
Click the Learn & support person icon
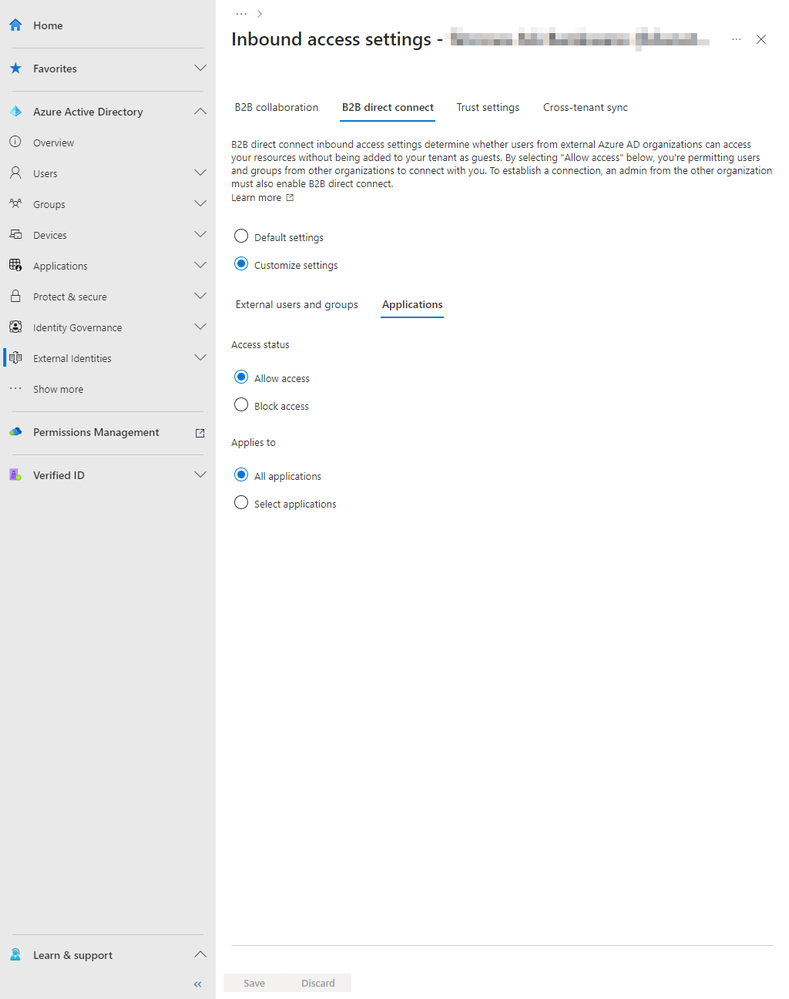pos(16,954)
